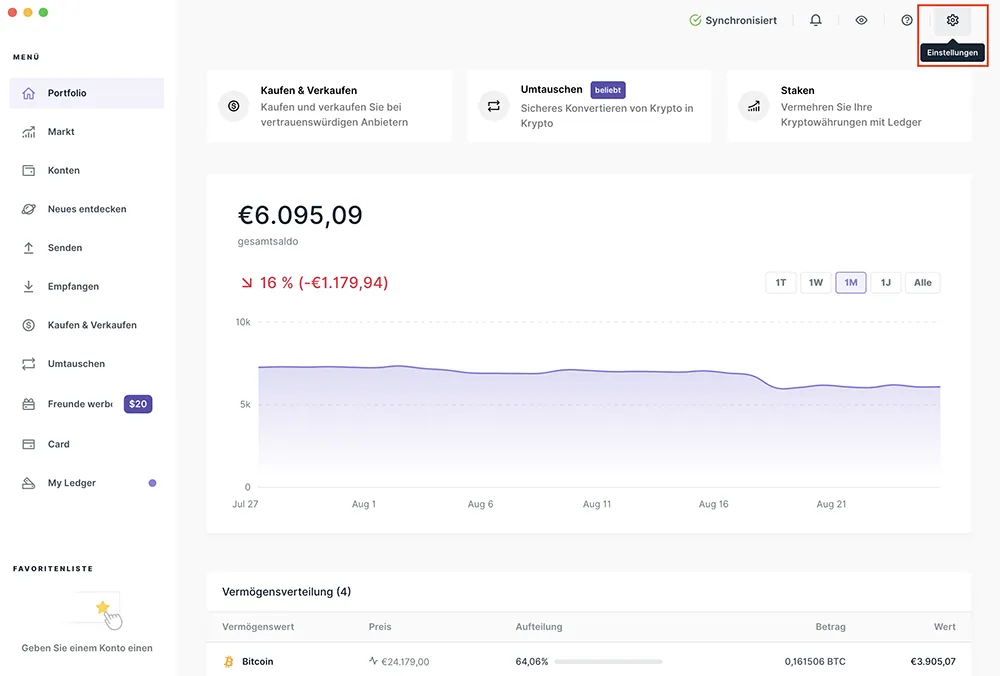Click the star favorite icon in Favoritenliste

click(x=103, y=607)
